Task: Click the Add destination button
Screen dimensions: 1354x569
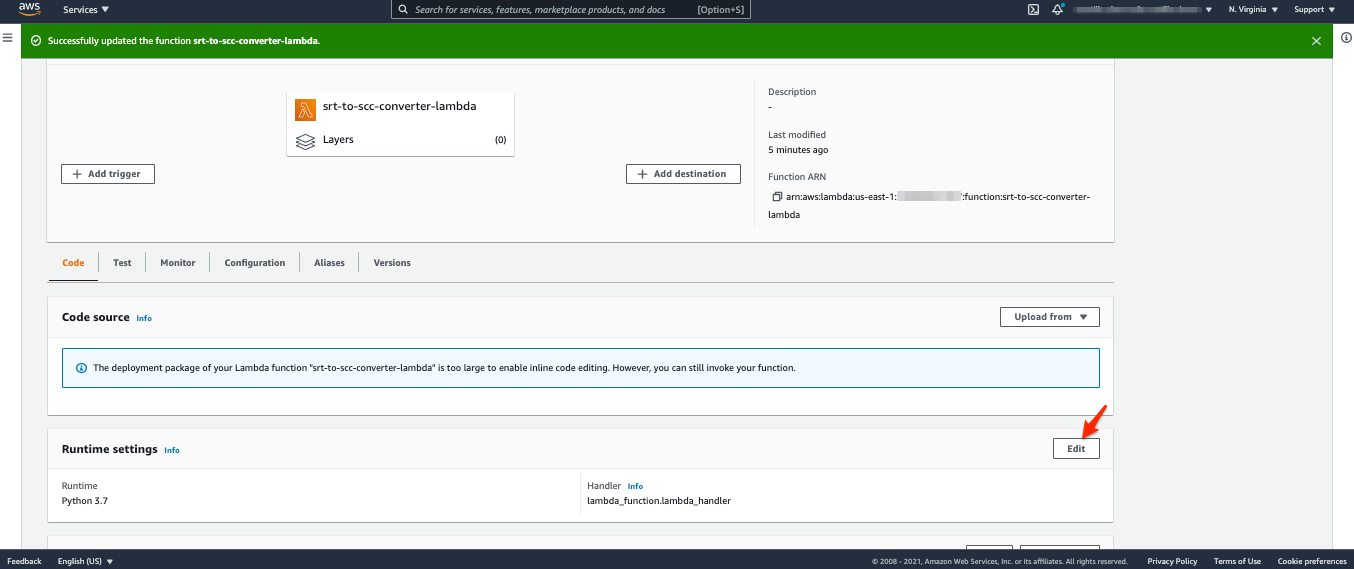Action: coord(683,174)
